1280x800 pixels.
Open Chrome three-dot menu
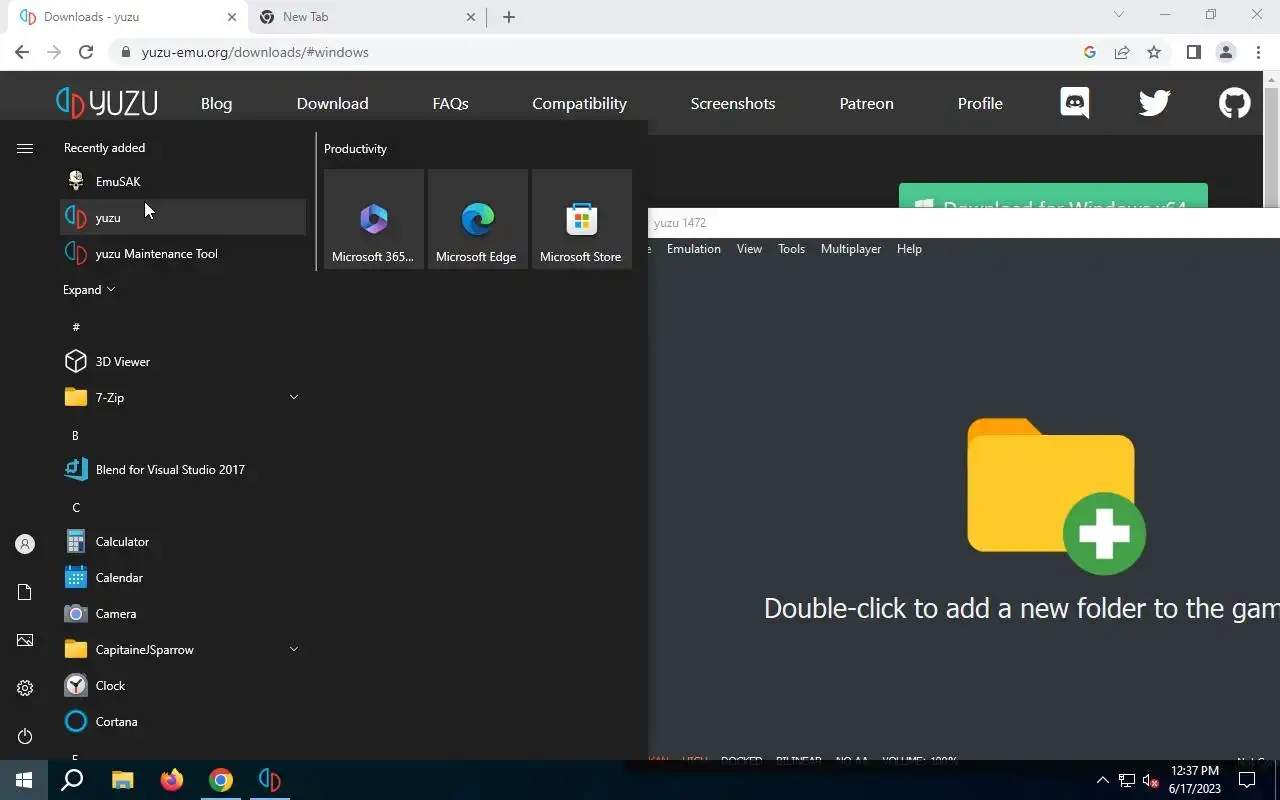coord(1257,52)
